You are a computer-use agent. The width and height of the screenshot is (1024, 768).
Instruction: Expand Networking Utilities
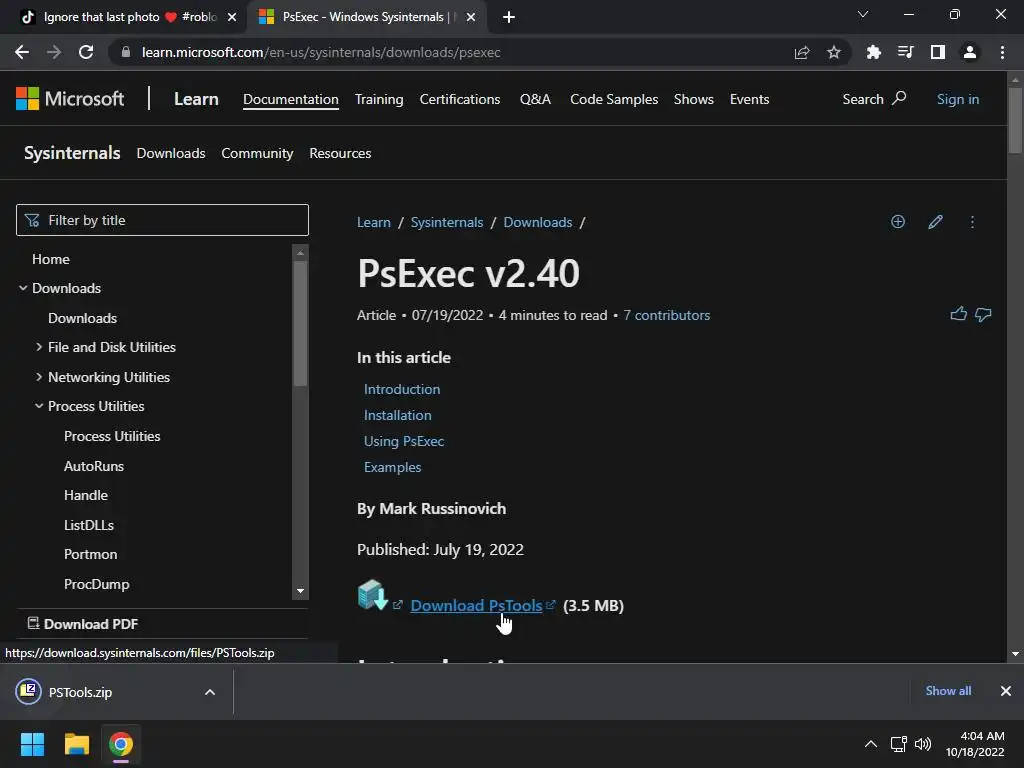39,377
